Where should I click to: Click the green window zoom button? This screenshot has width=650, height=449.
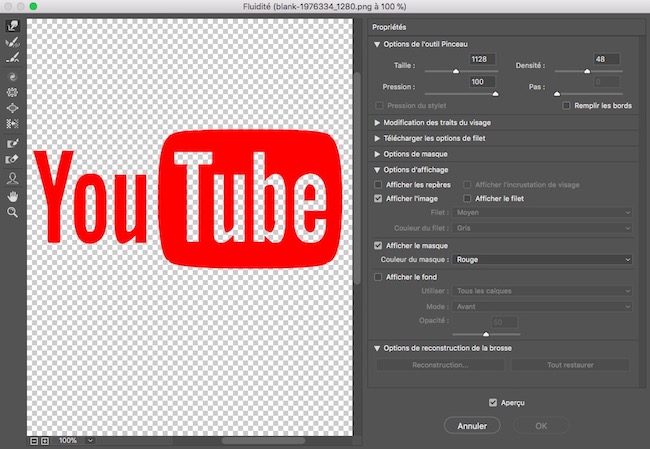33,6
